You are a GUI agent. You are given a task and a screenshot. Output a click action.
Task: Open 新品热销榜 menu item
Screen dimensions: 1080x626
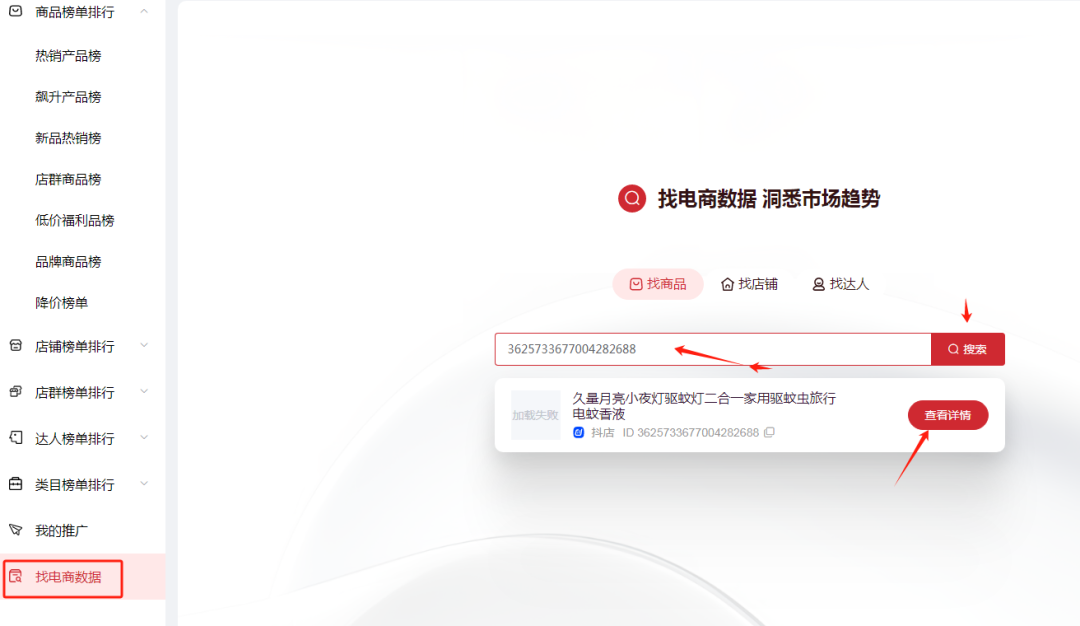click(x=68, y=138)
